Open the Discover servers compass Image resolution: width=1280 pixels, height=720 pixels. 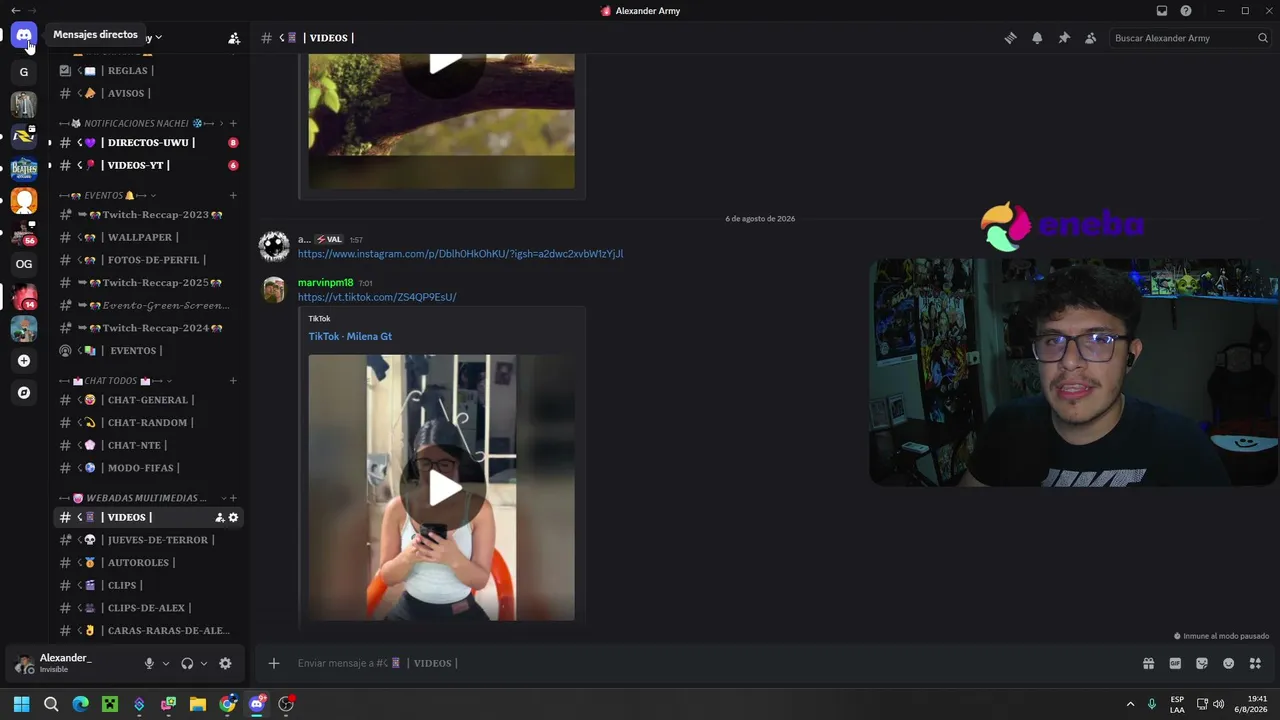pos(24,393)
